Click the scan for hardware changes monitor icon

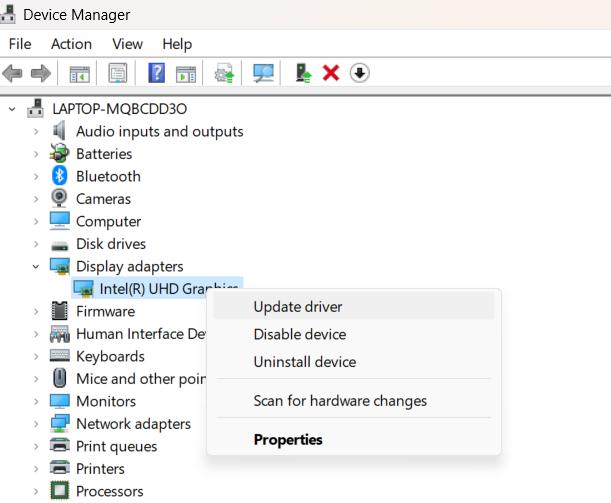[x=264, y=73]
